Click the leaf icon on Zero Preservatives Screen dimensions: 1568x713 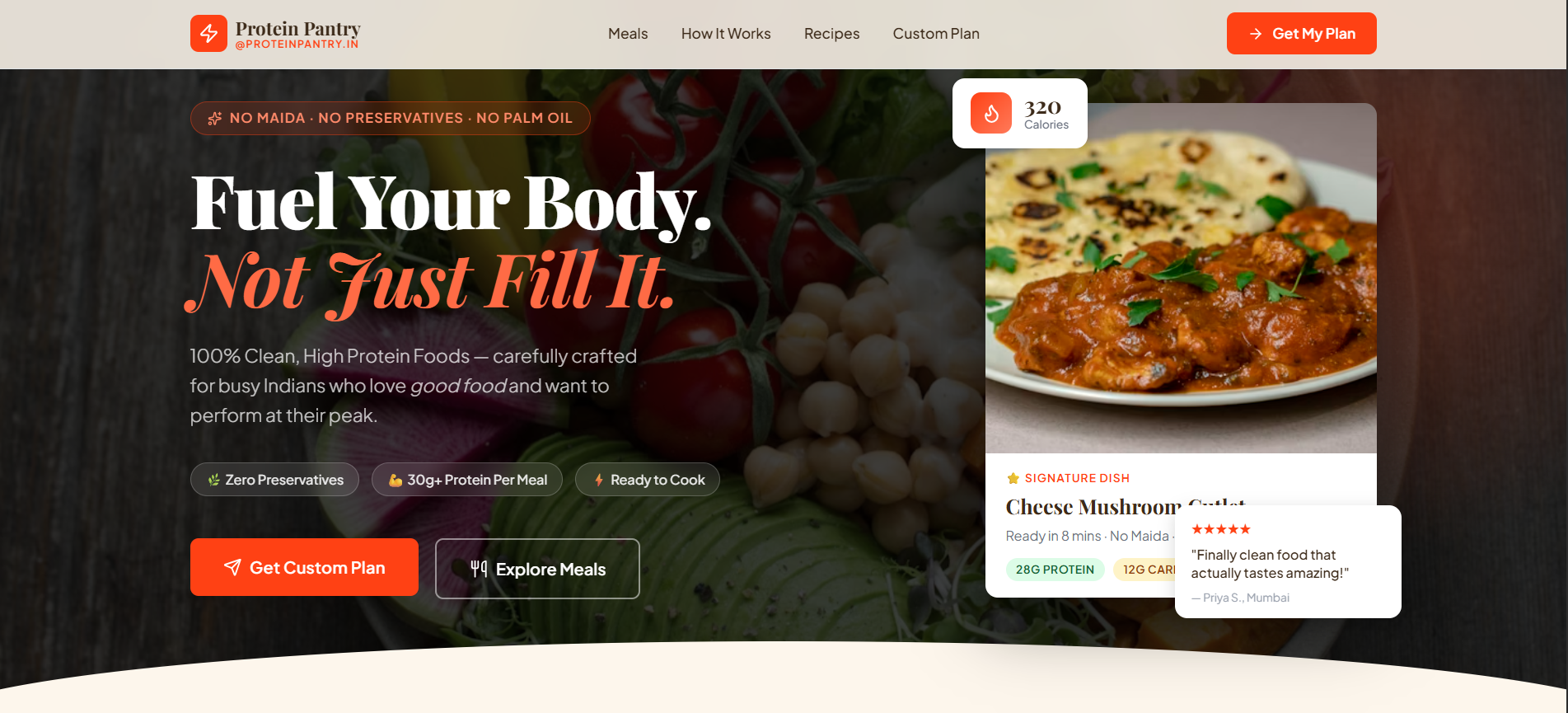[x=213, y=480]
